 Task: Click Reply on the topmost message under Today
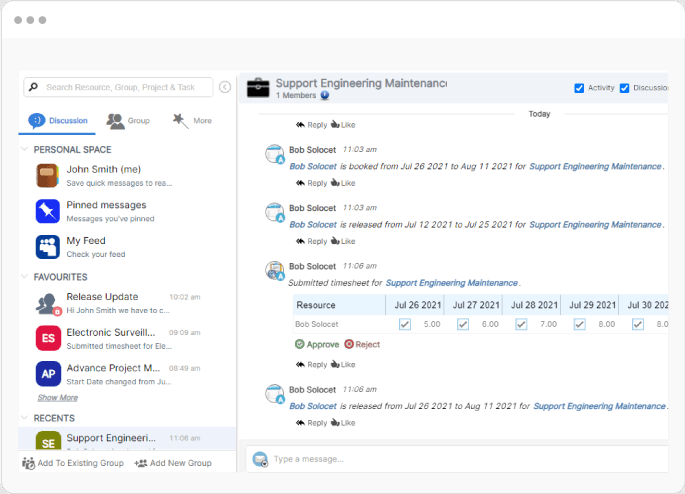311,125
